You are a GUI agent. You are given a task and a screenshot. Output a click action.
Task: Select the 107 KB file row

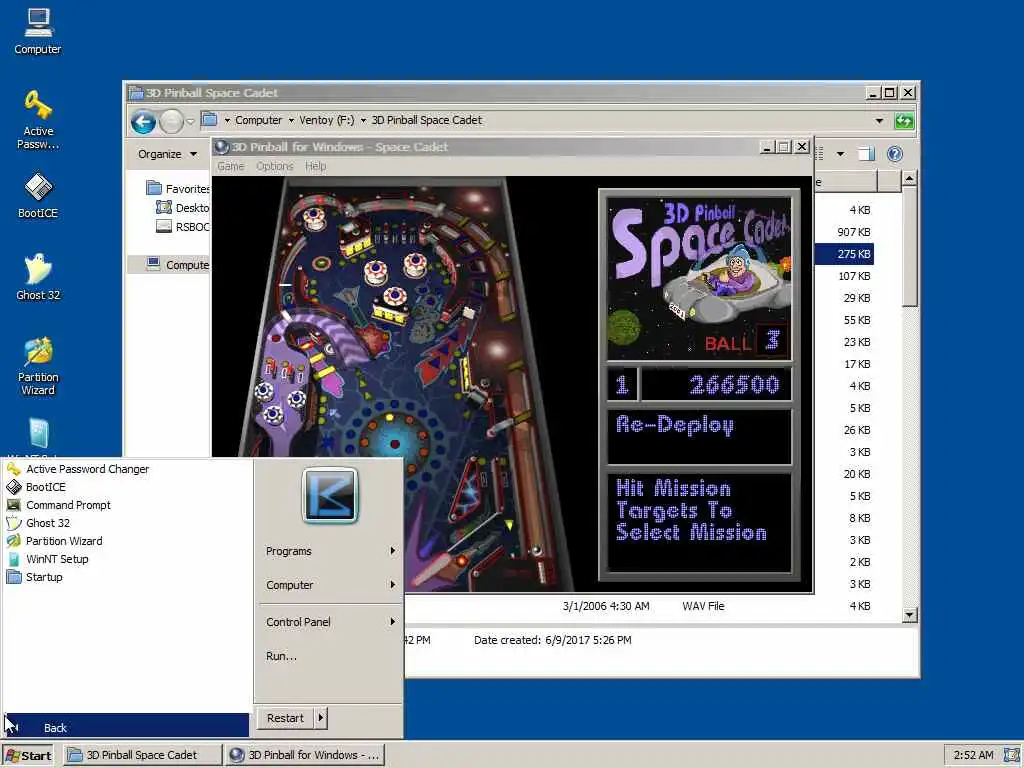tap(844, 276)
